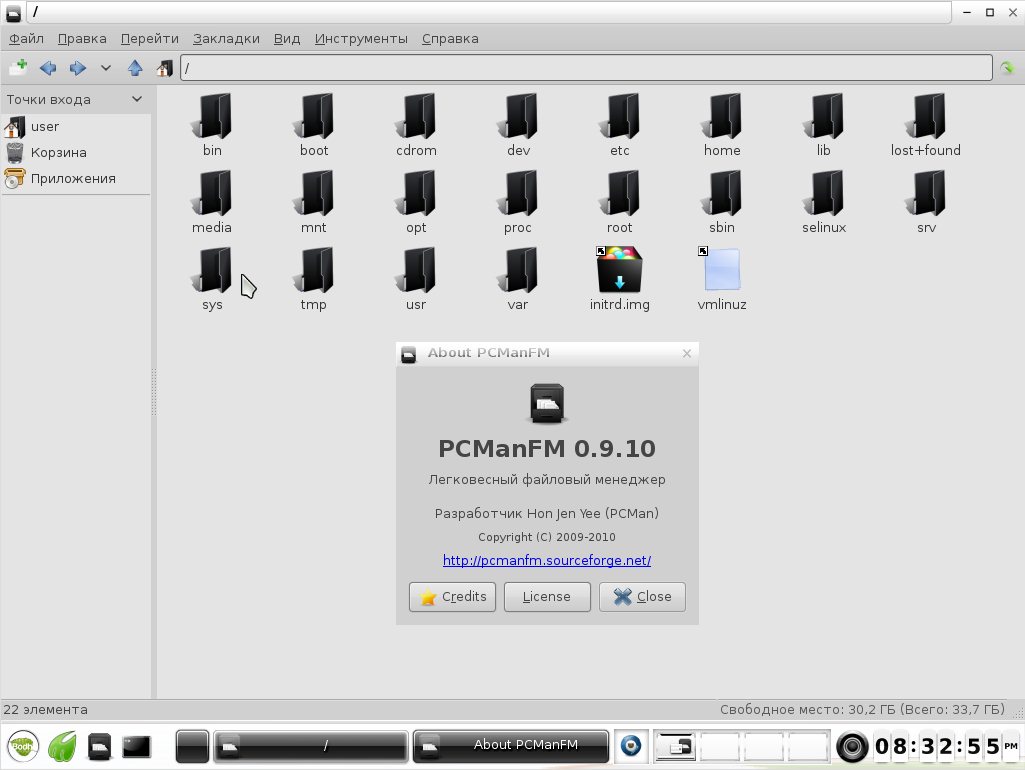Expand the 'Точки входа' side pane dropdown
Viewport: 1025px width, 770px height.
(137, 99)
